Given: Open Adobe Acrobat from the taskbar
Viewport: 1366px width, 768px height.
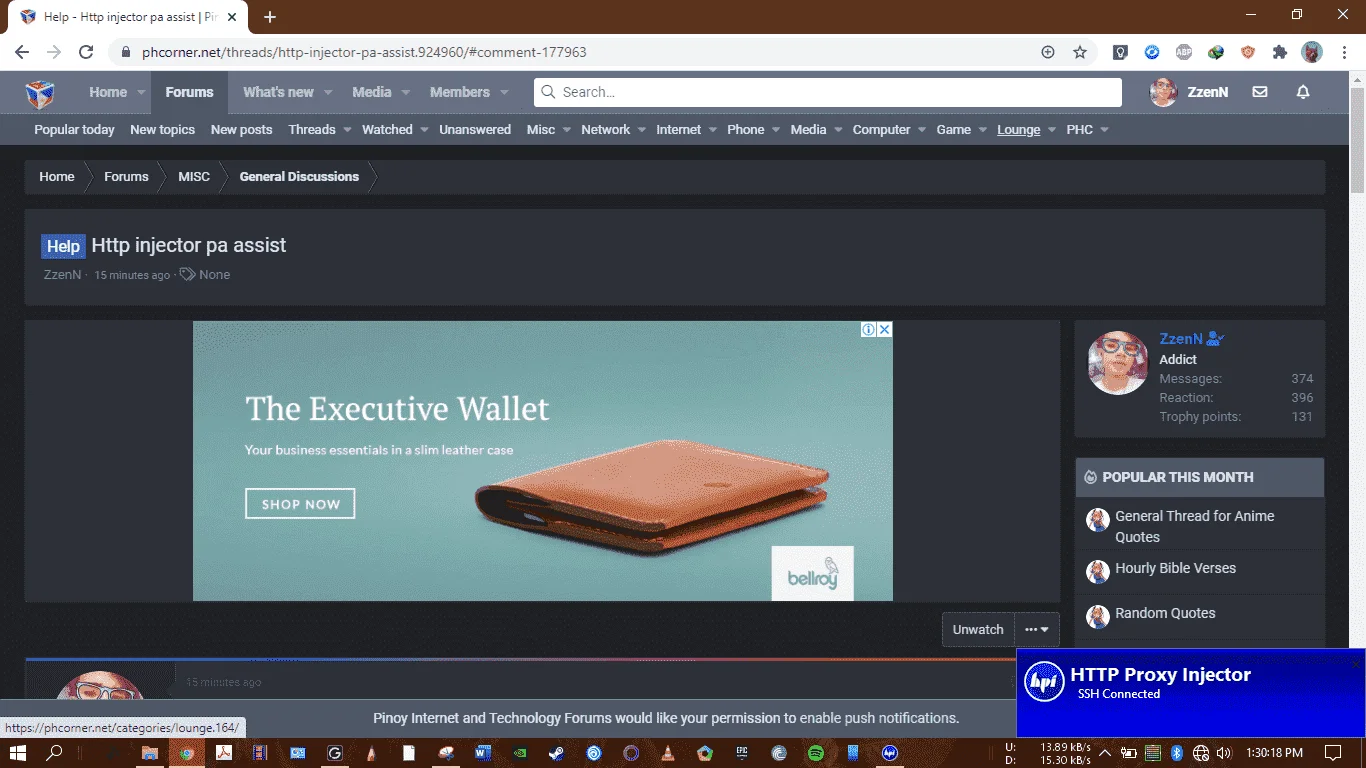Looking at the screenshot, I should point(225,753).
